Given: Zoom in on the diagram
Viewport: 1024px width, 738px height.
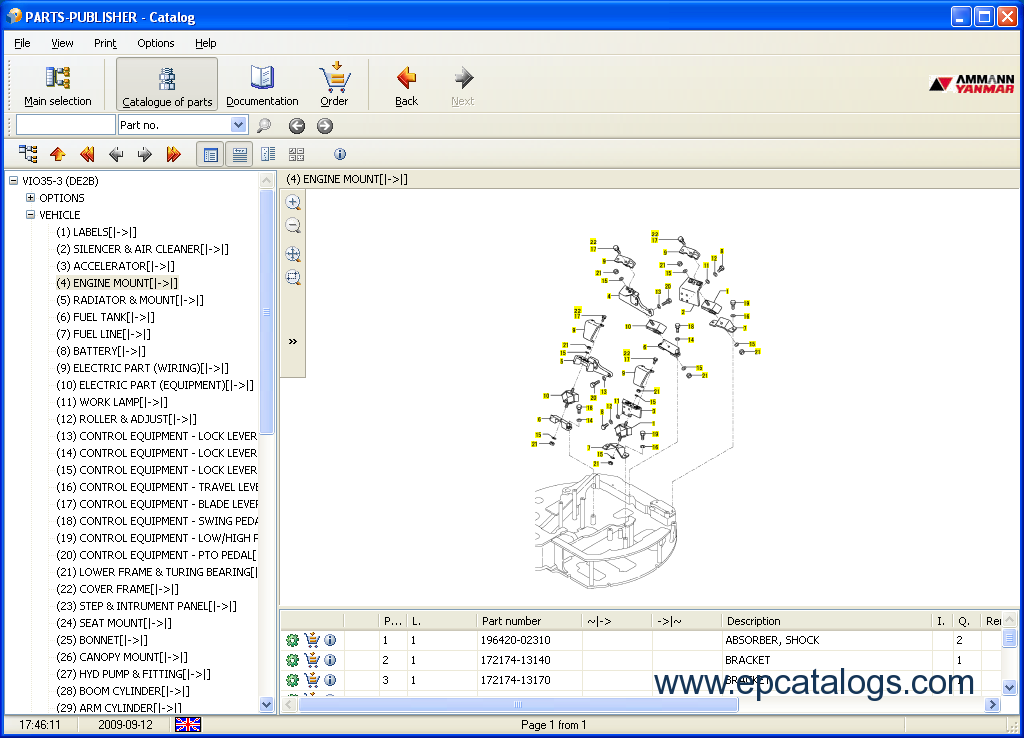Looking at the screenshot, I should tap(293, 202).
